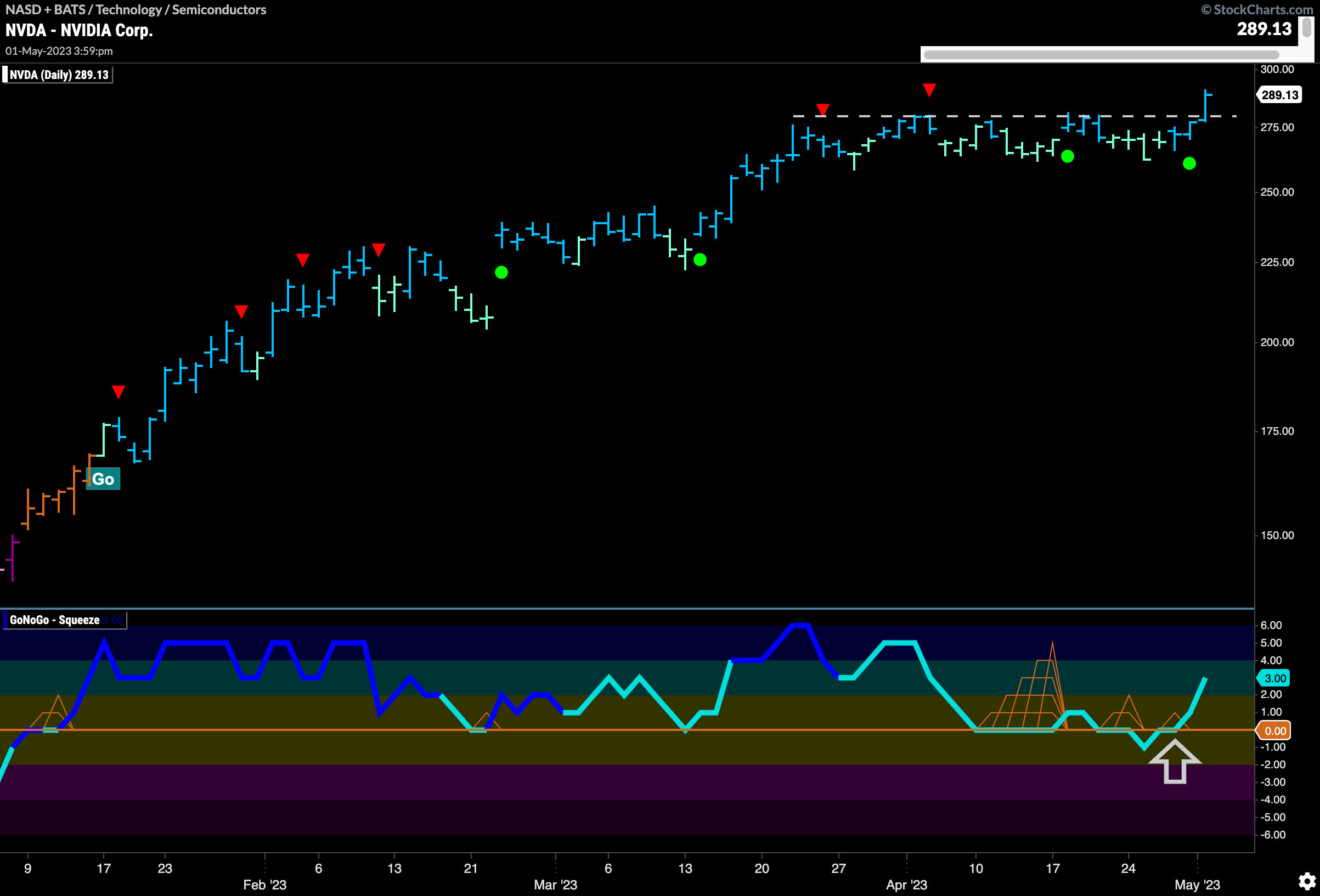Image resolution: width=1320 pixels, height=896 pixels.
Task: Click the green circle marker near Feb 22
Action: (501, 273)
